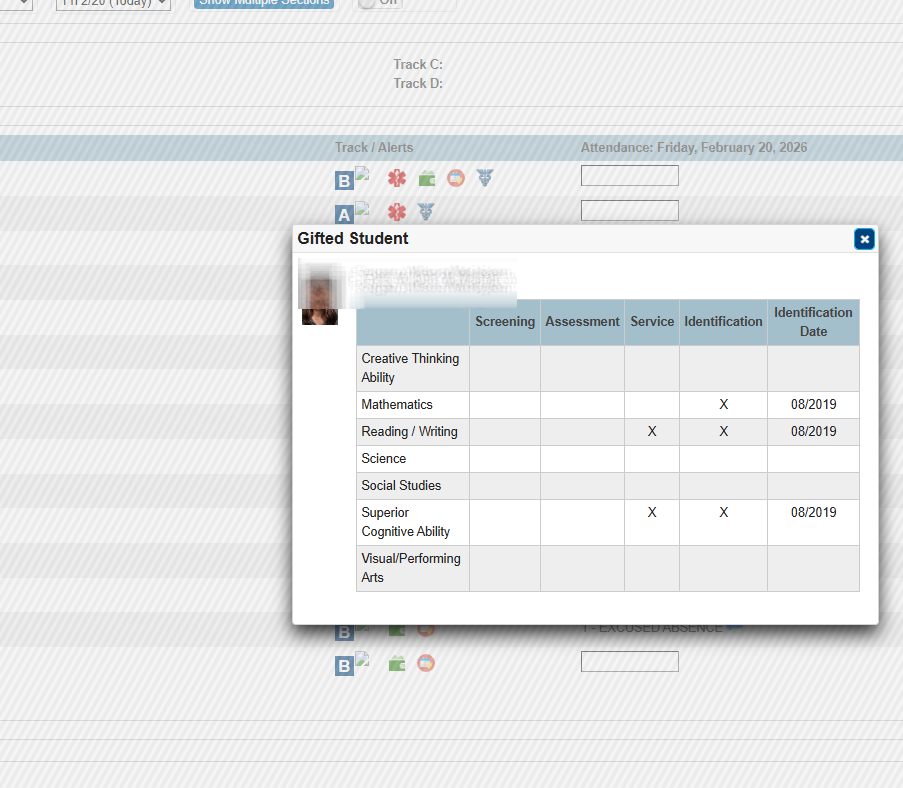Click blue caduceus icon in second row
The width and height of the screenshot is (903, 788).
pos(426,212)
